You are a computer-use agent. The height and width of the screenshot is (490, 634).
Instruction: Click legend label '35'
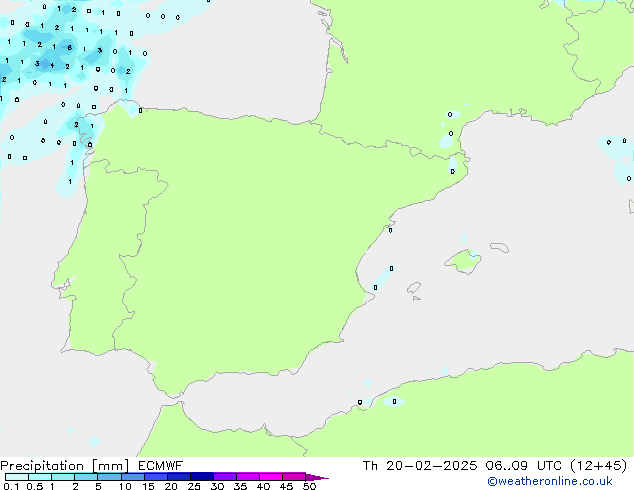[240, 486]
